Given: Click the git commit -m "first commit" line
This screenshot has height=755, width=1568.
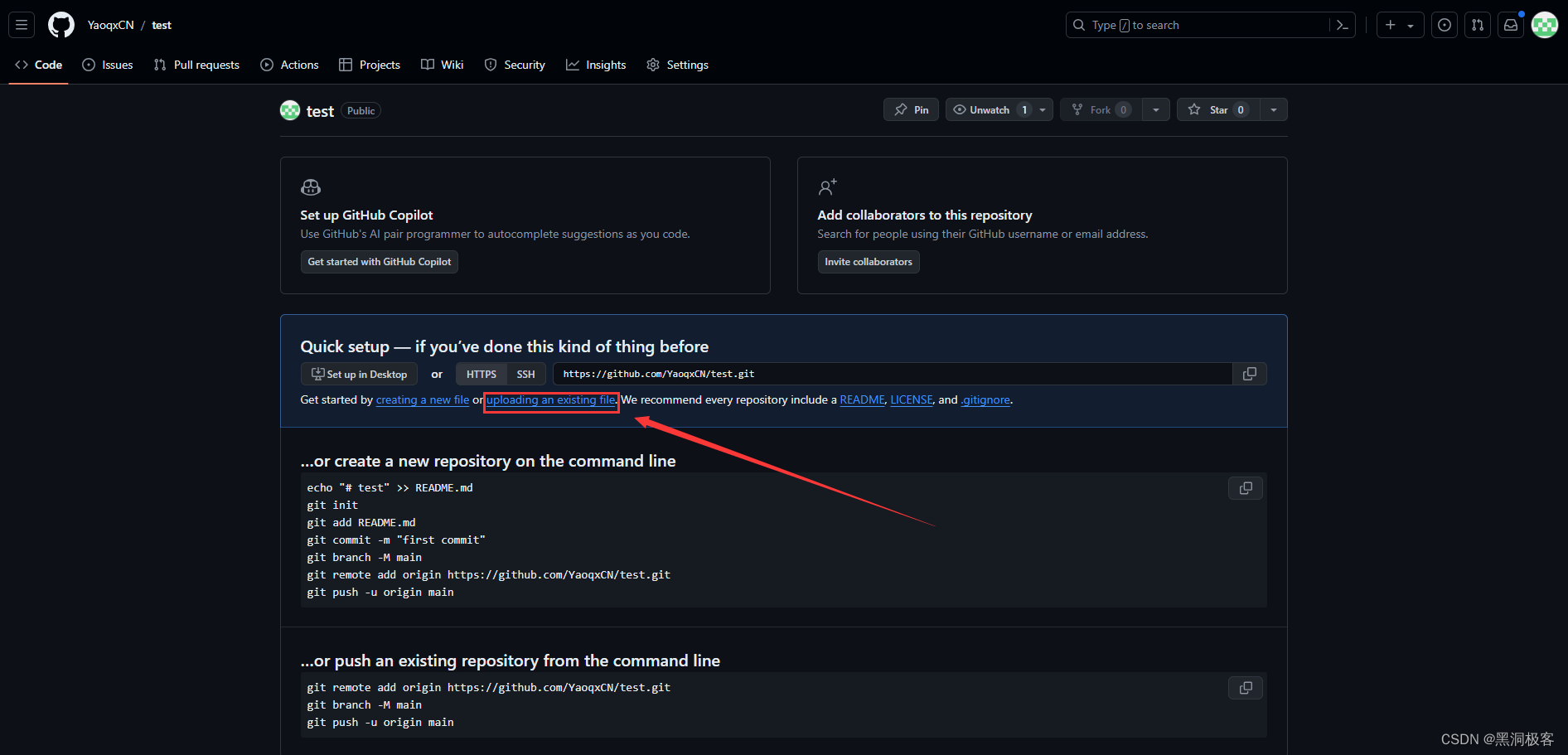Looking at the screenshot, I should click(x=396, y=540).
